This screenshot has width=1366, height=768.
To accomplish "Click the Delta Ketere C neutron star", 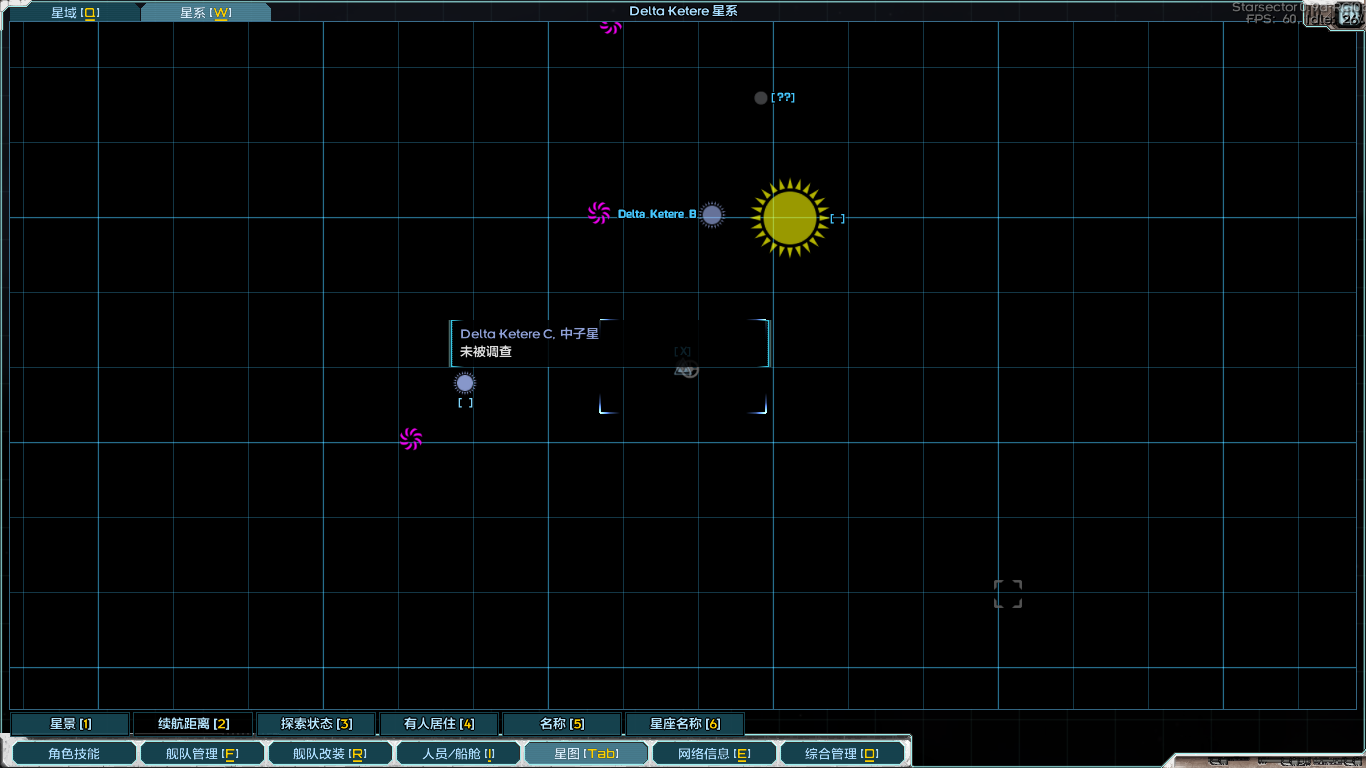I will click(x=465, y=383).
